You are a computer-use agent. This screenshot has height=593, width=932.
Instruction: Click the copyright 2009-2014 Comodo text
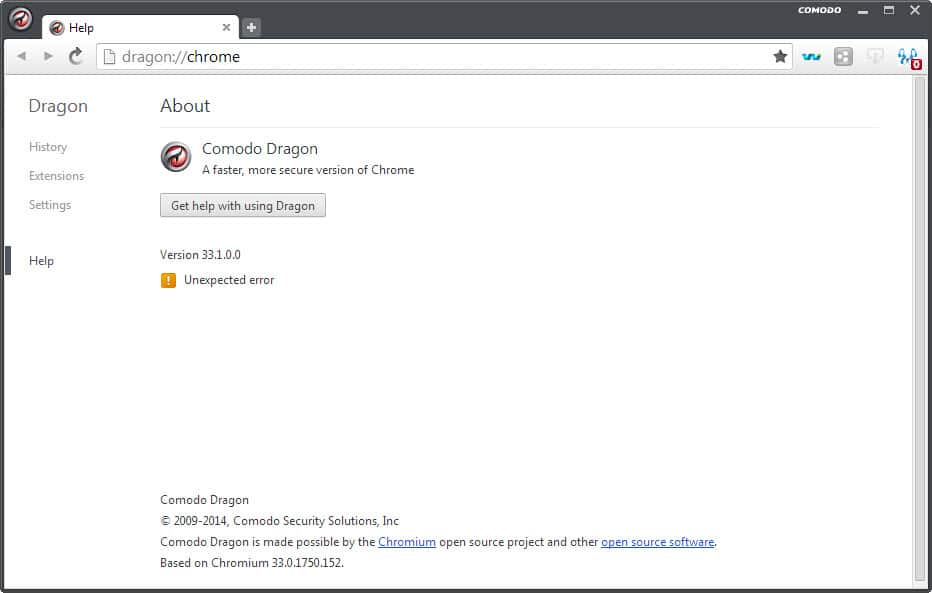click(279, 521)
